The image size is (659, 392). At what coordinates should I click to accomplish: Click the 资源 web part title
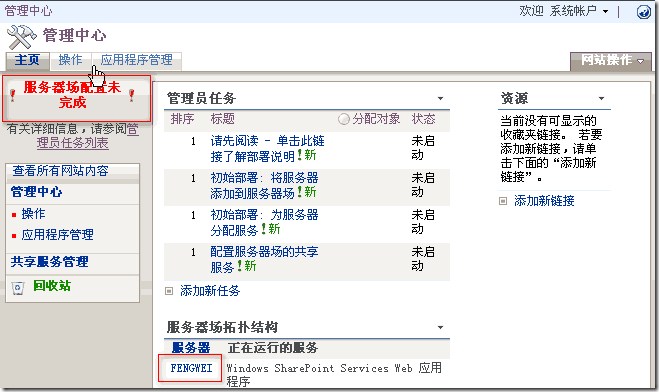(514, 98)
